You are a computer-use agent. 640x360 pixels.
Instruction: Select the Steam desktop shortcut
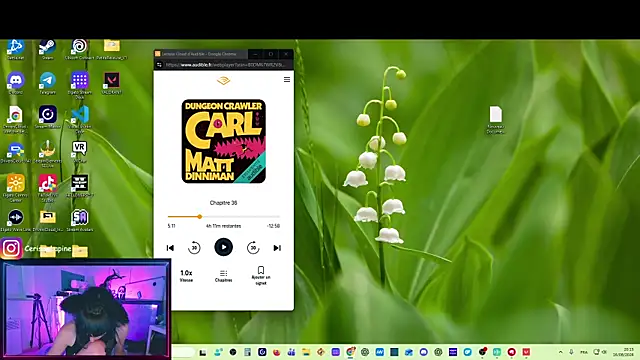point(47,49)
